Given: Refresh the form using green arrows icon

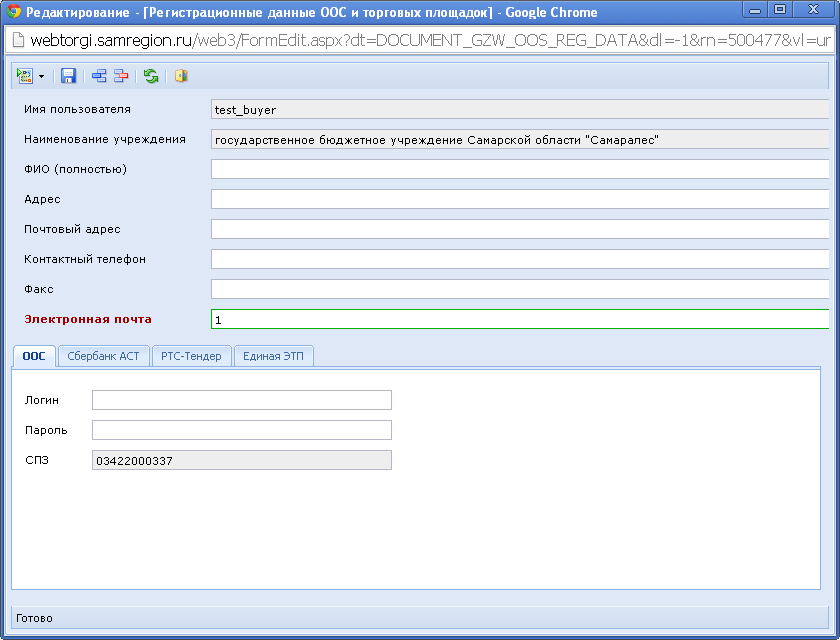Looking at the screenshot, I should click(x=151, y=76).
